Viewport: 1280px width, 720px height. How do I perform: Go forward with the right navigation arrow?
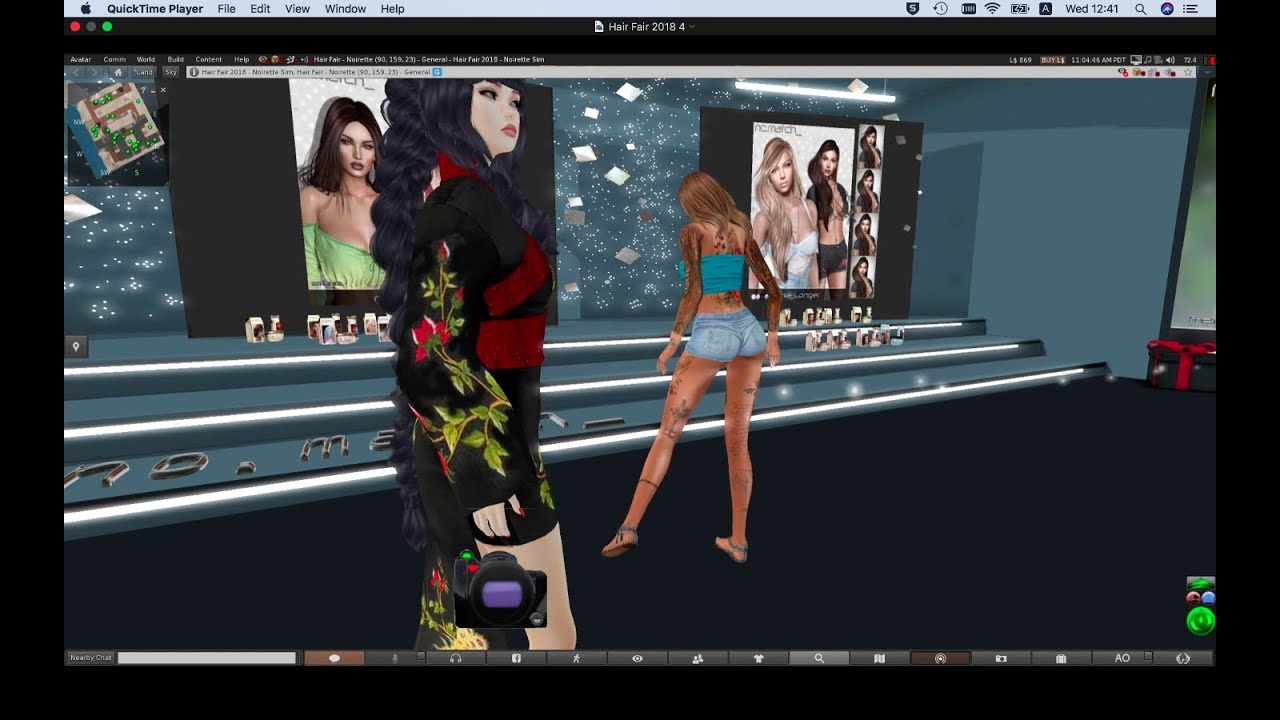tap(94, 72)
